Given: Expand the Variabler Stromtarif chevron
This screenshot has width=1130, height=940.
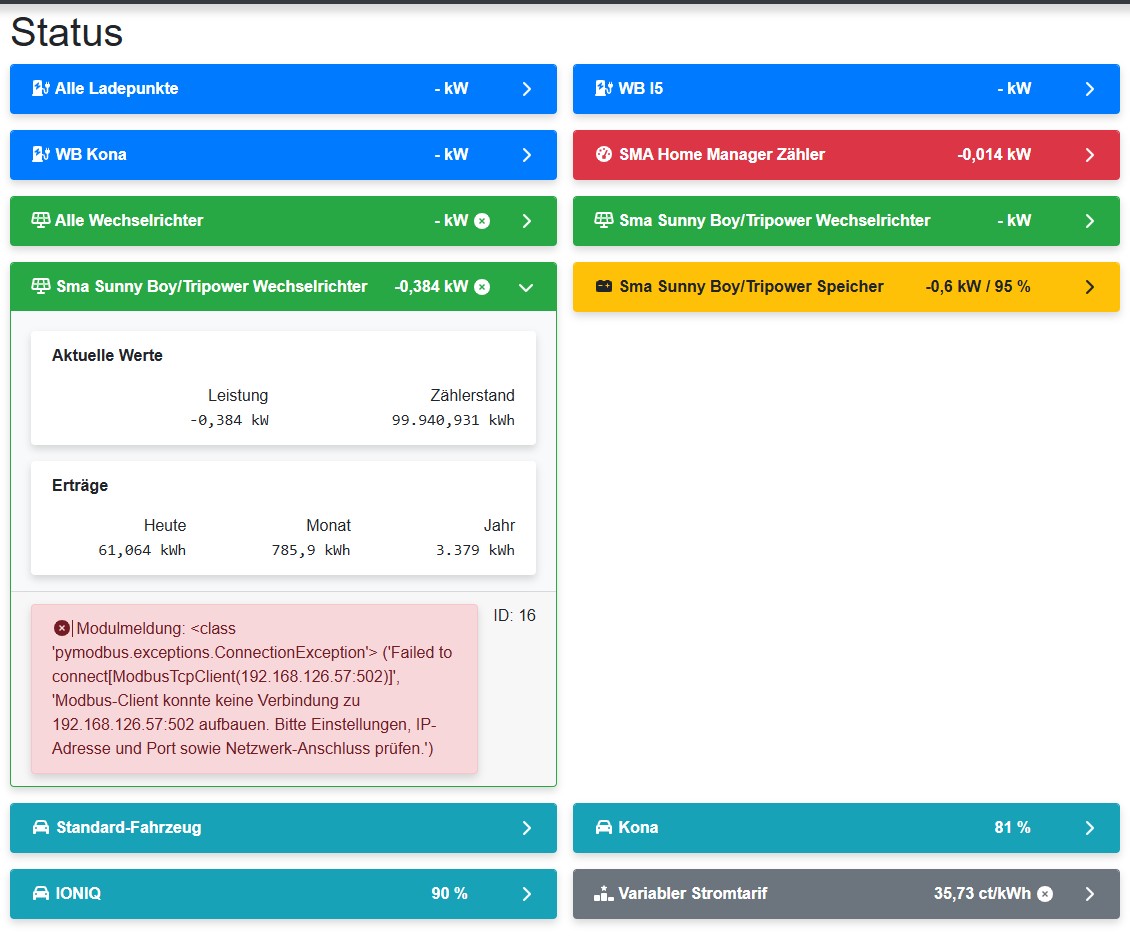Looking at the screenshot, I should click(x=1090, y=894).
